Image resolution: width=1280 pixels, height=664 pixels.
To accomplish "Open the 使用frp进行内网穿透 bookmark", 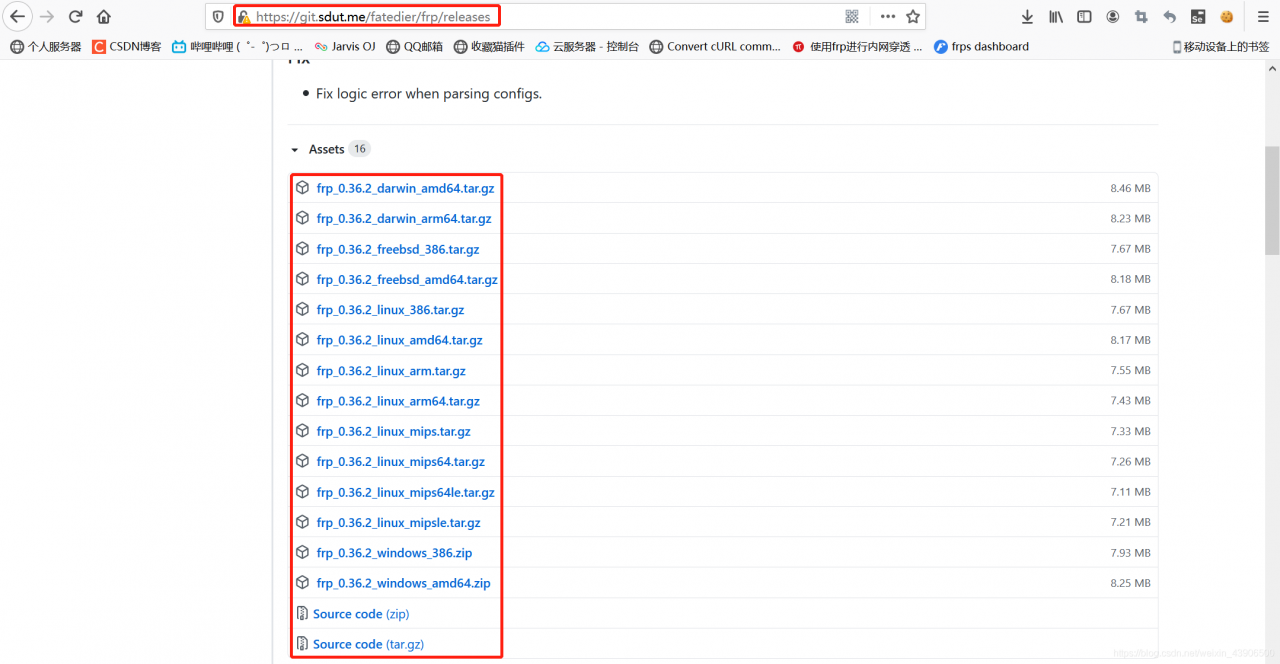I will [857, 46].
